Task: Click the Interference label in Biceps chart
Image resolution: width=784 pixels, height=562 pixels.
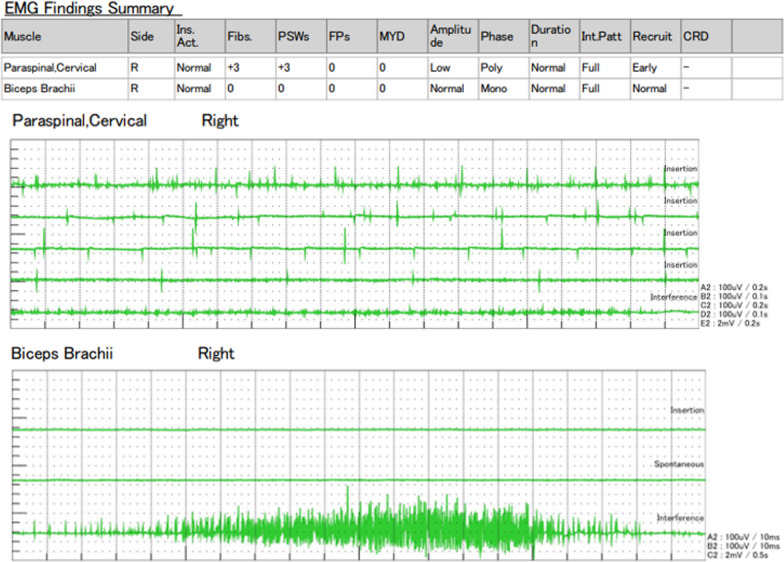Action: click(680, 518)
